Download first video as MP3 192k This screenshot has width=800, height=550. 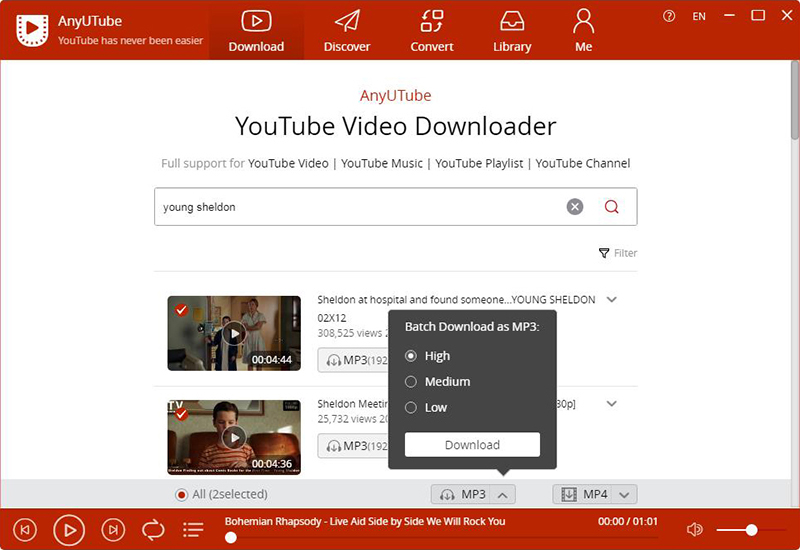pos(353,360)
